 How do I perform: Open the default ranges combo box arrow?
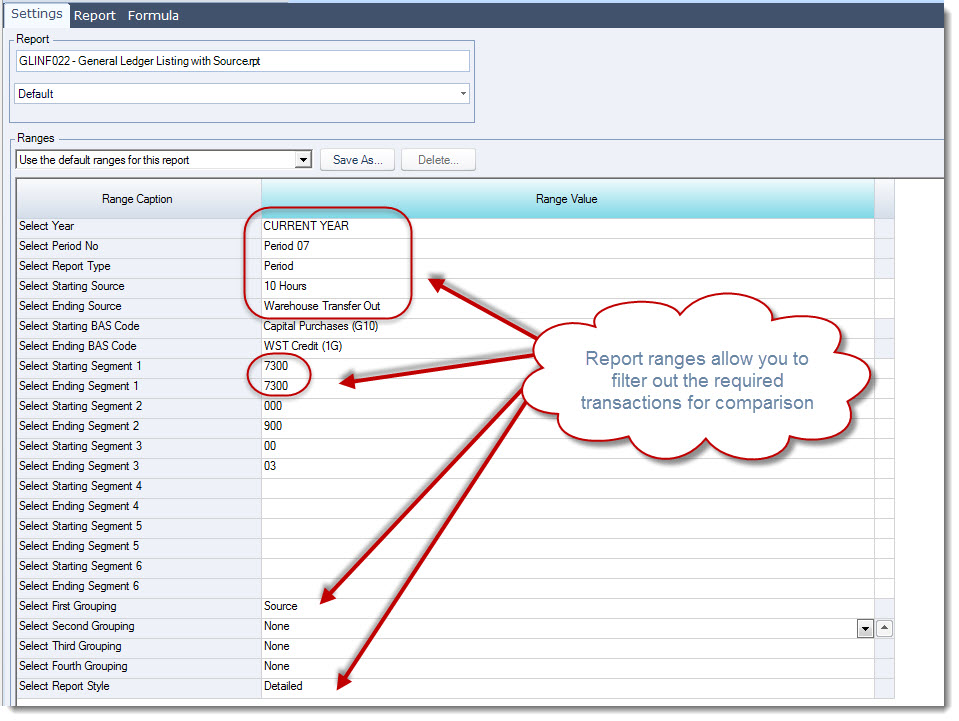[303, 160]
